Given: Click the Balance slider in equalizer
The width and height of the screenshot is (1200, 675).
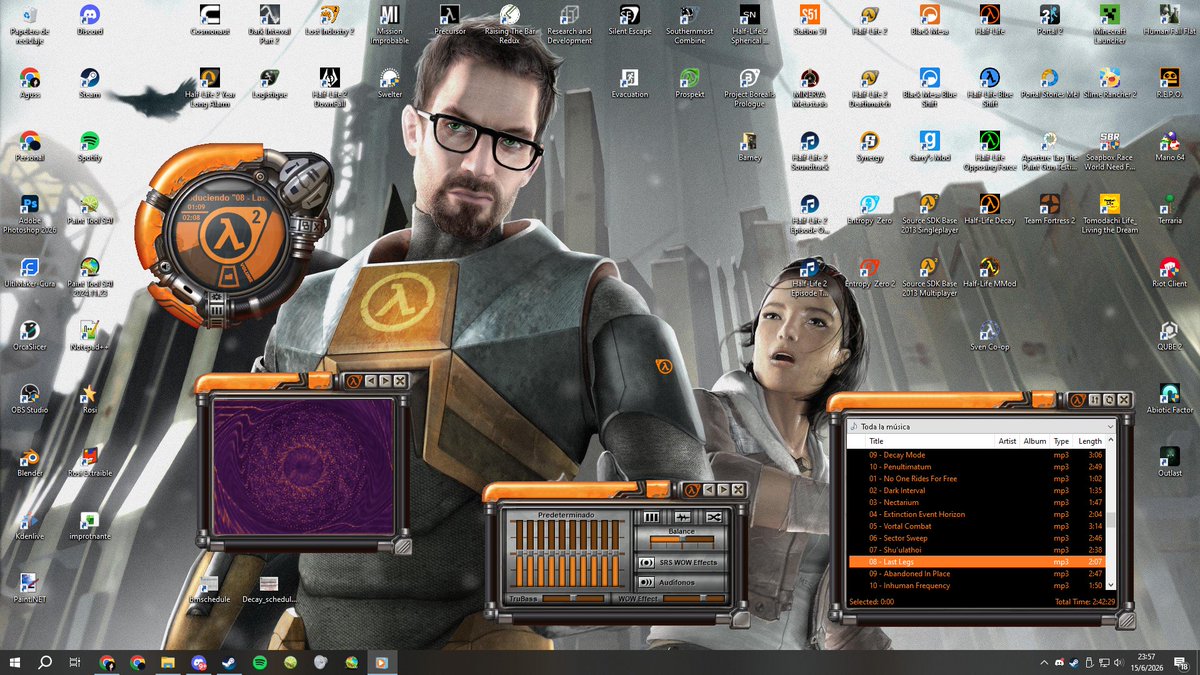Looking at the screenshot, I should coord(682,541).
